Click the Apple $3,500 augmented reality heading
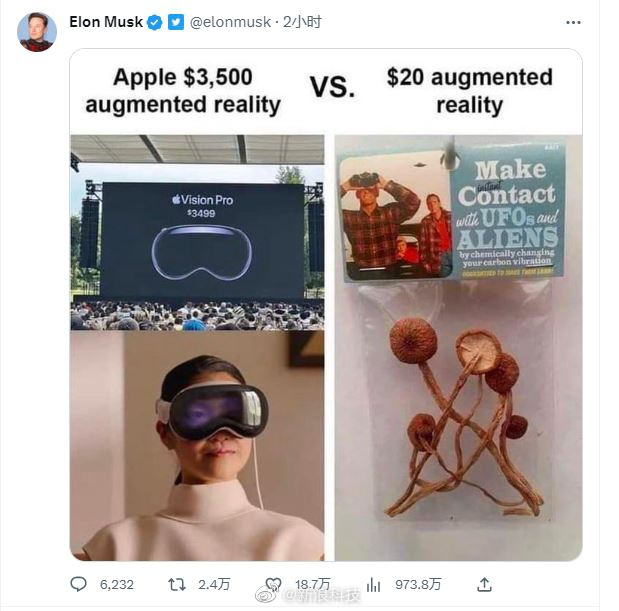619x611 pixels. [x=183, y=91]
